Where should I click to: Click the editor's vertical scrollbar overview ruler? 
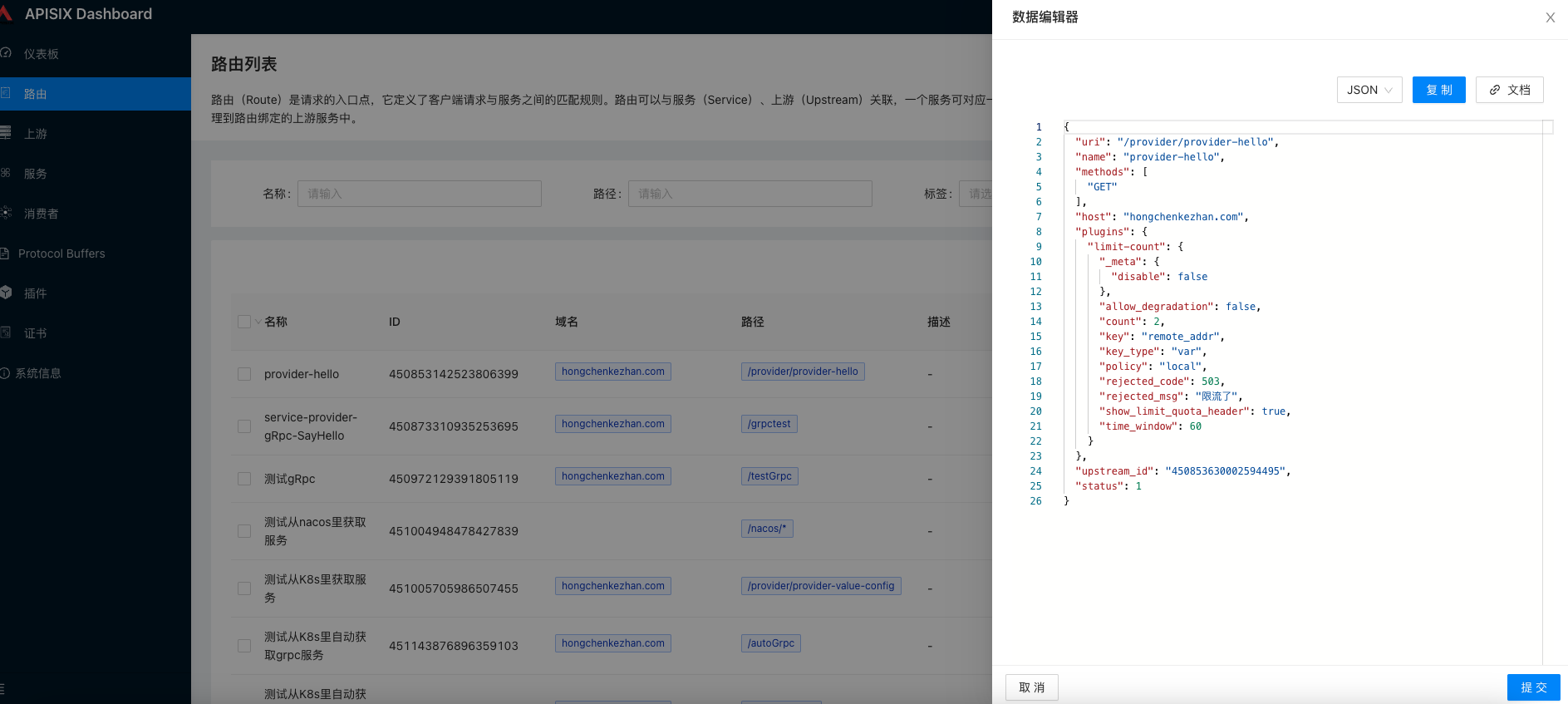pyautogui.click(x=1548, y=392)
